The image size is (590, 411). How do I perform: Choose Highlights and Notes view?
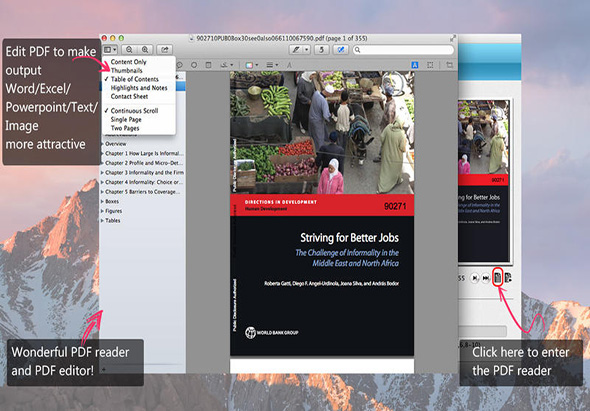point(139,88)
